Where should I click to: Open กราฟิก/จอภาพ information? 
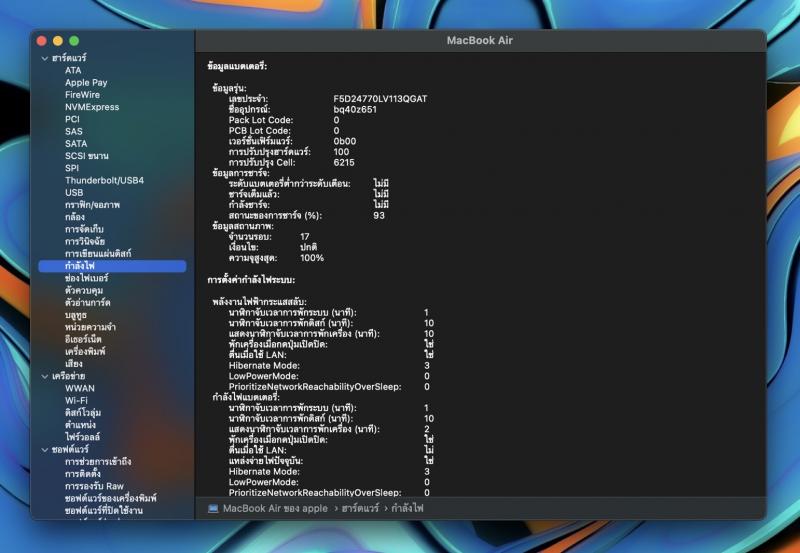[x=92, y=205]
